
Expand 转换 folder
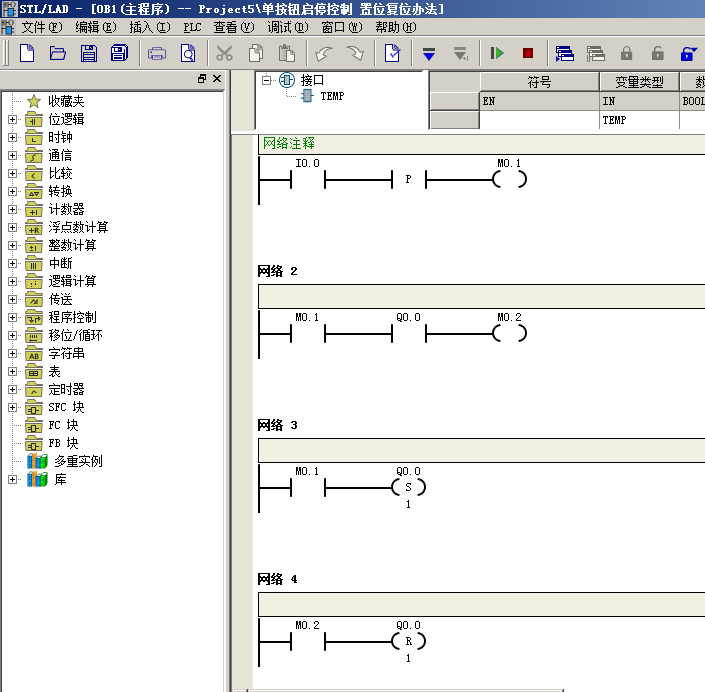click(x=13, y=192)
